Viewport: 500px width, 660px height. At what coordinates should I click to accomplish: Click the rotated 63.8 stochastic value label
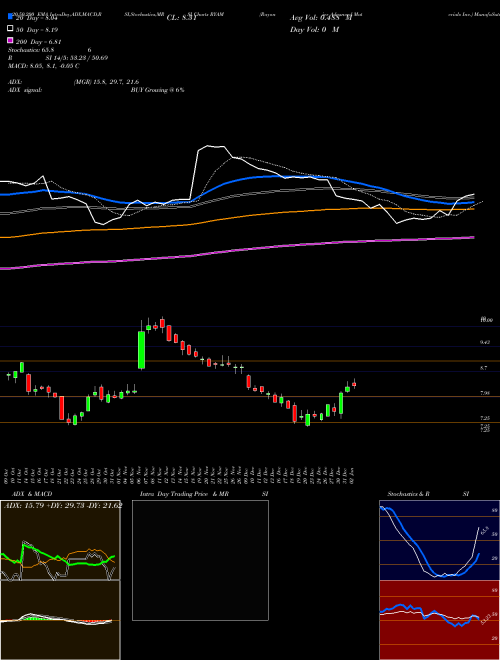pyautogui.click(x=485, y=529)
